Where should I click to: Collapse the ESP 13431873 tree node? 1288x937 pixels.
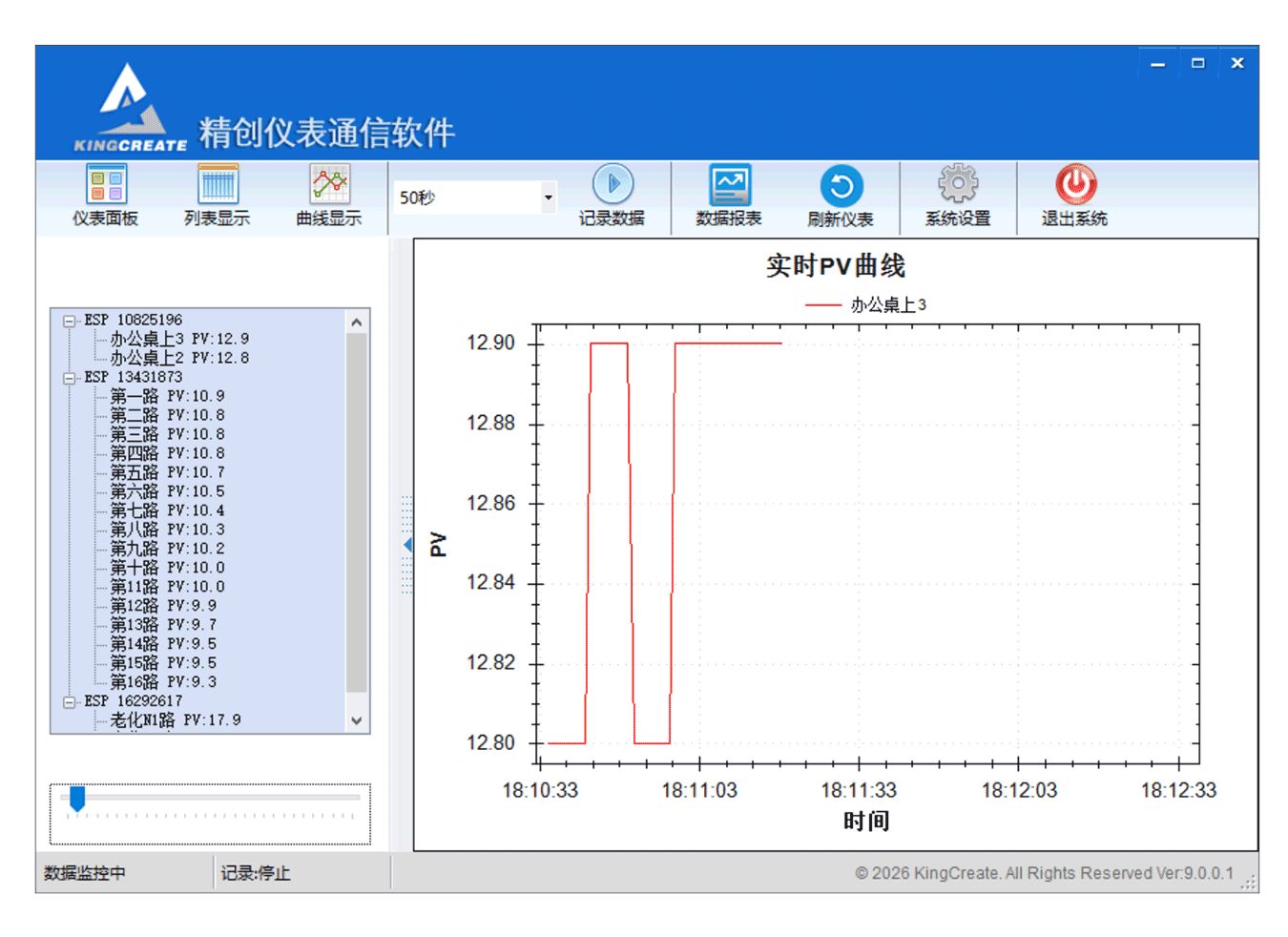(x=69, y=377)
